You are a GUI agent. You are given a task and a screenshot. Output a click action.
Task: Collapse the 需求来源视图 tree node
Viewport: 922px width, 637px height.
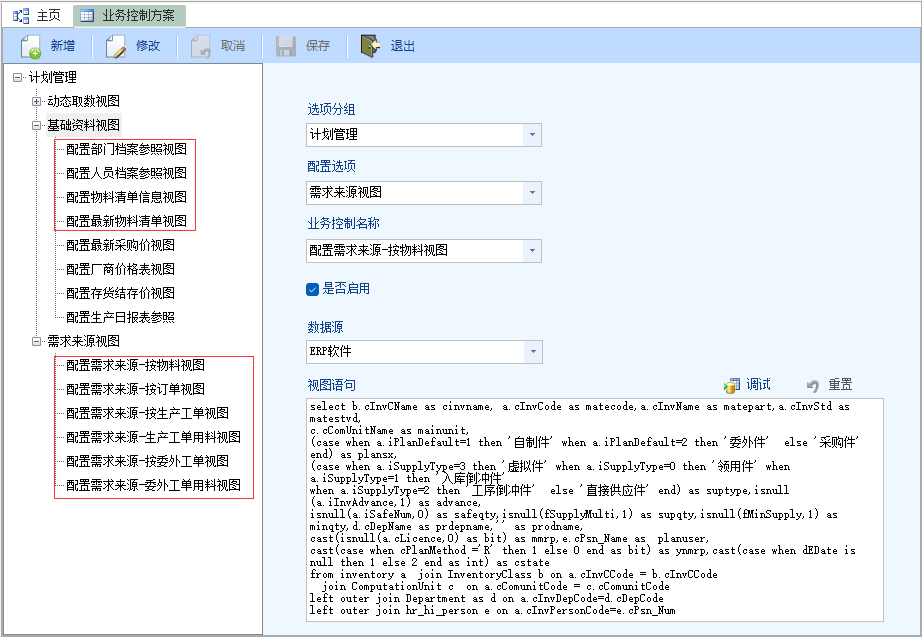[37, 341]
